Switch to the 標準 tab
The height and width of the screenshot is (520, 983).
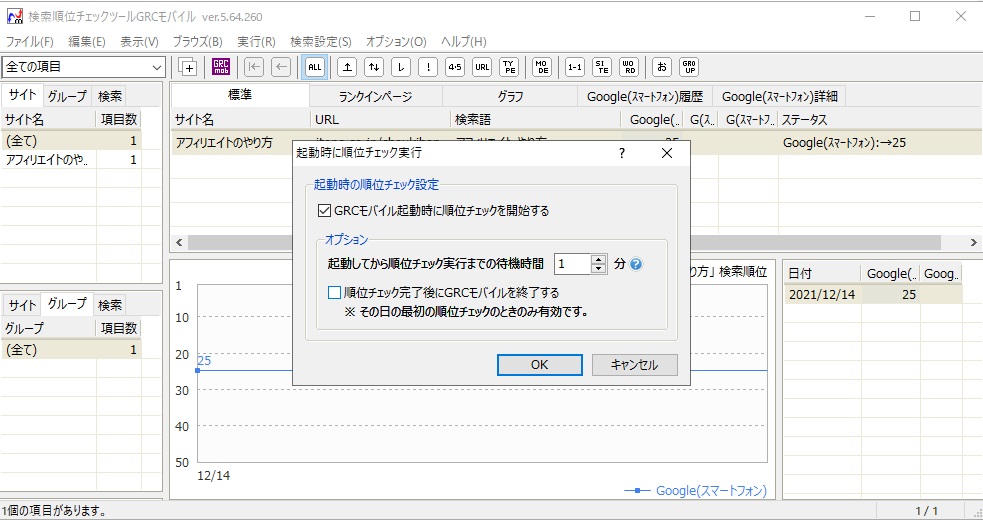240,95
